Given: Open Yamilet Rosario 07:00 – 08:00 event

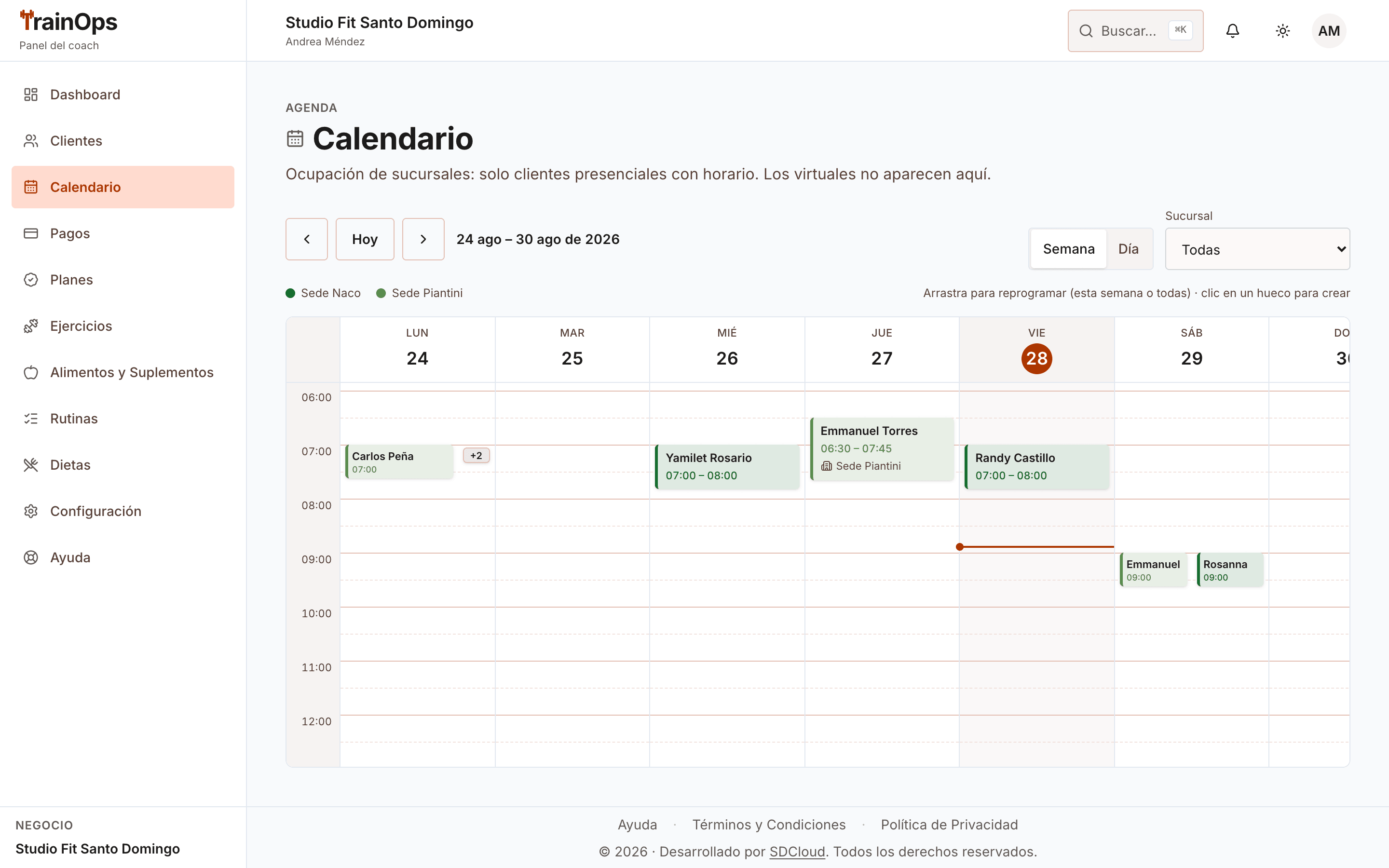Looking at the screenshot, I should click(x=727, y=467).
